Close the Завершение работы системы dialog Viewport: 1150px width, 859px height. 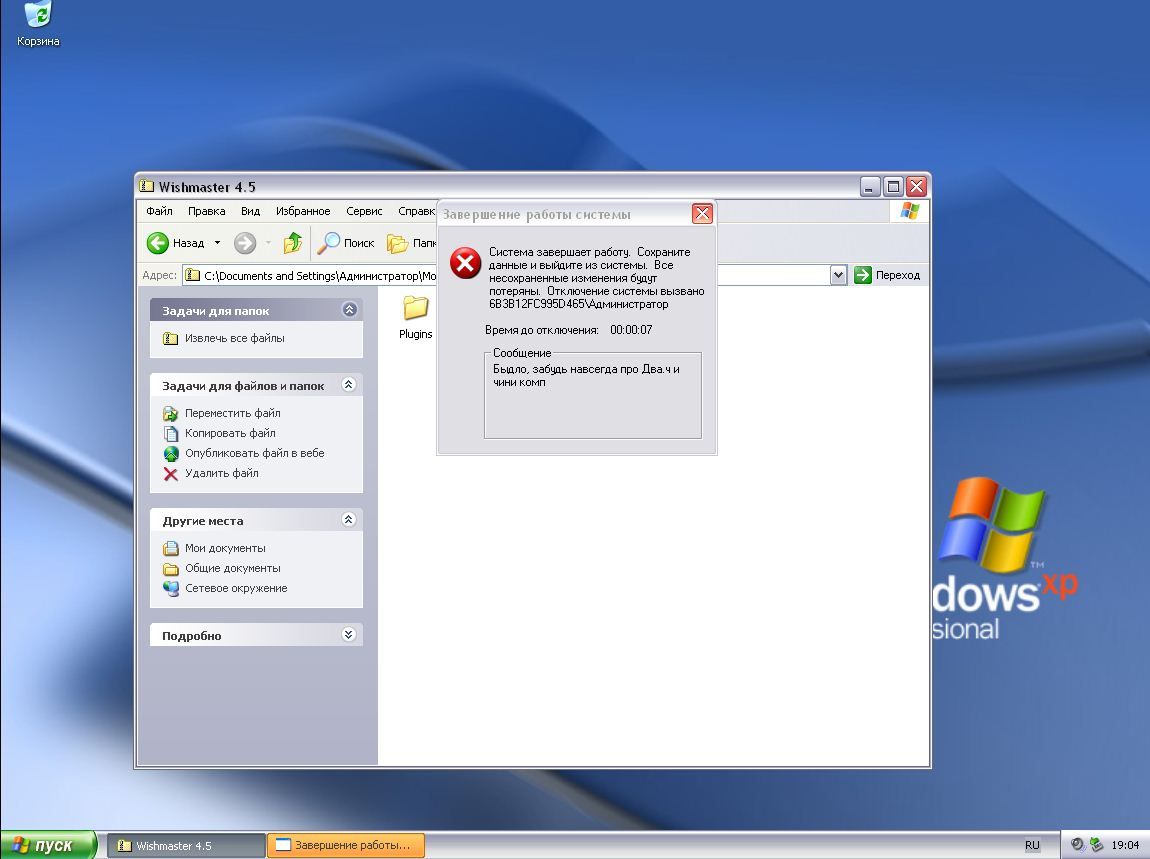[x=702, y=213]
